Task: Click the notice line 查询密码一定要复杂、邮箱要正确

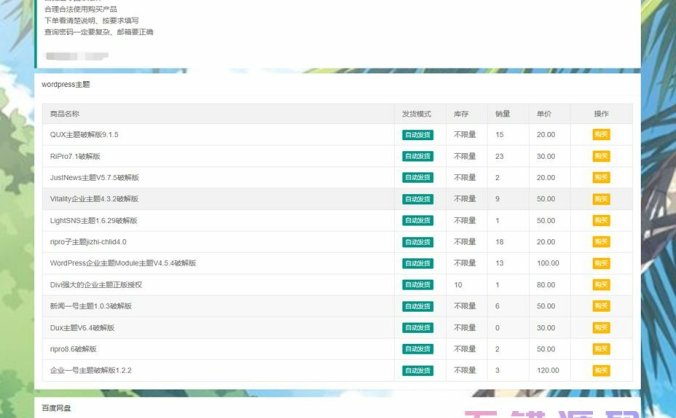Action: coord(99,32)
